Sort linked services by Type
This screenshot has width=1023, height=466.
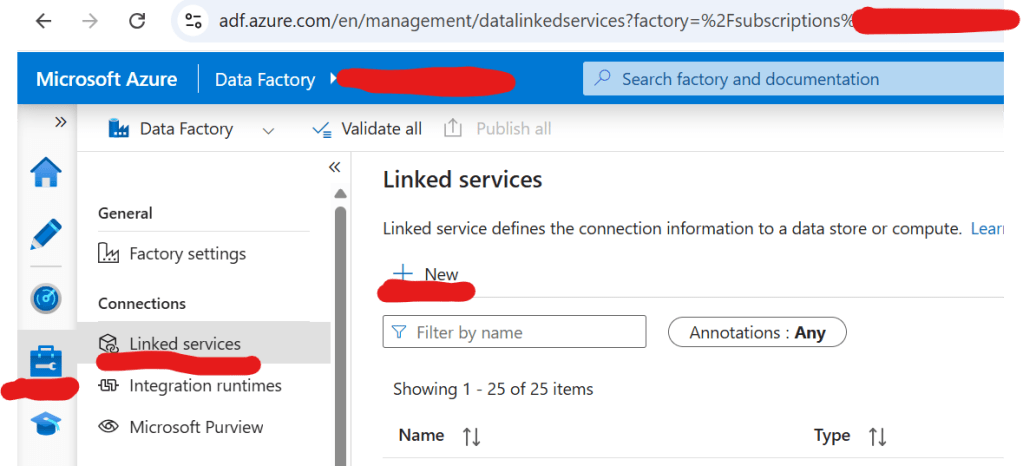point(877,436)
